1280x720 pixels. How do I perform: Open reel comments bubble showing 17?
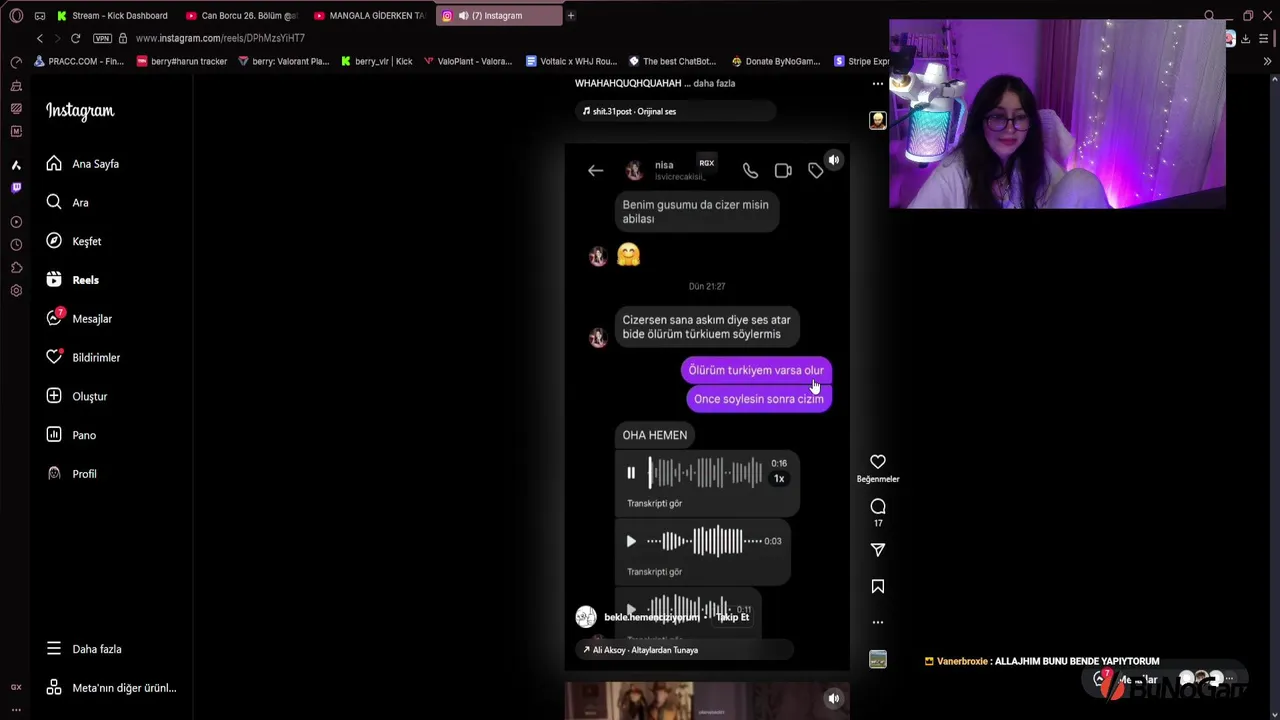tap(877, 506)
